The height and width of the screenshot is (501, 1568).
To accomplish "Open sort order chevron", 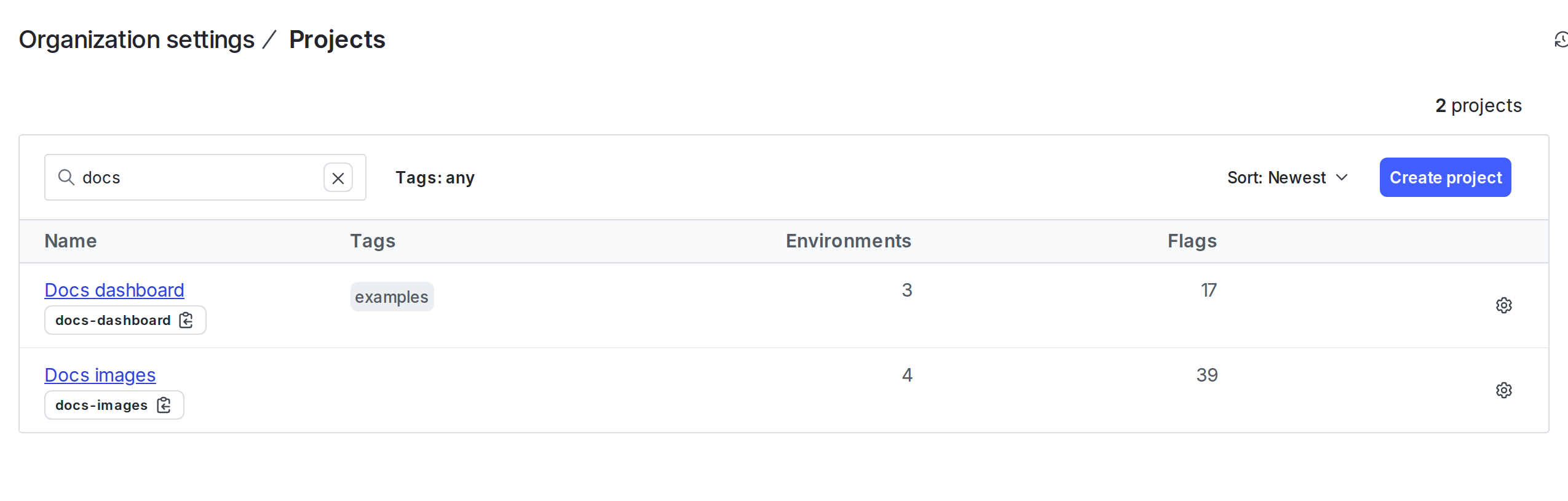I will tap(1341, 178).
